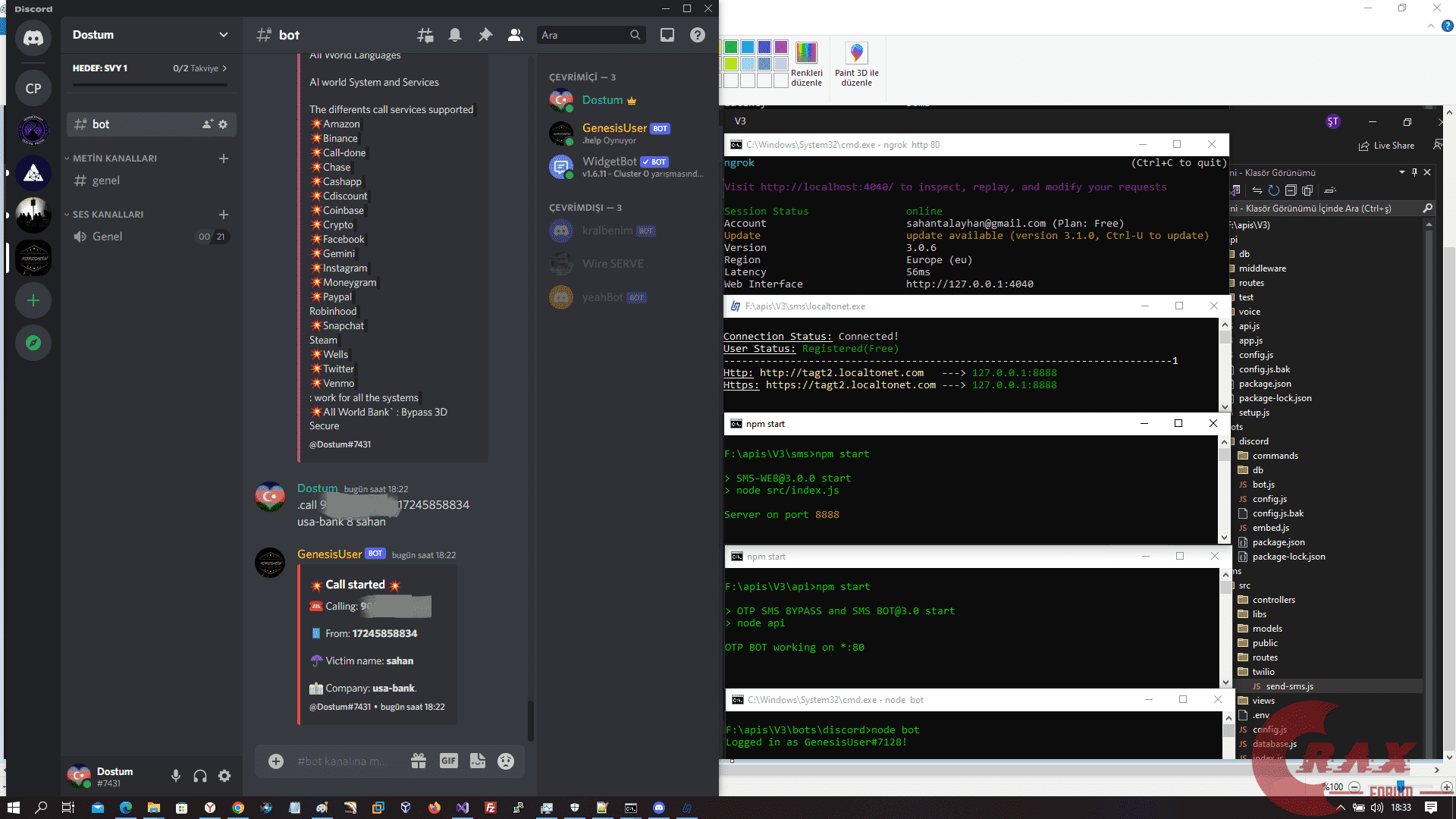Open Discord inbox icon

667,35
